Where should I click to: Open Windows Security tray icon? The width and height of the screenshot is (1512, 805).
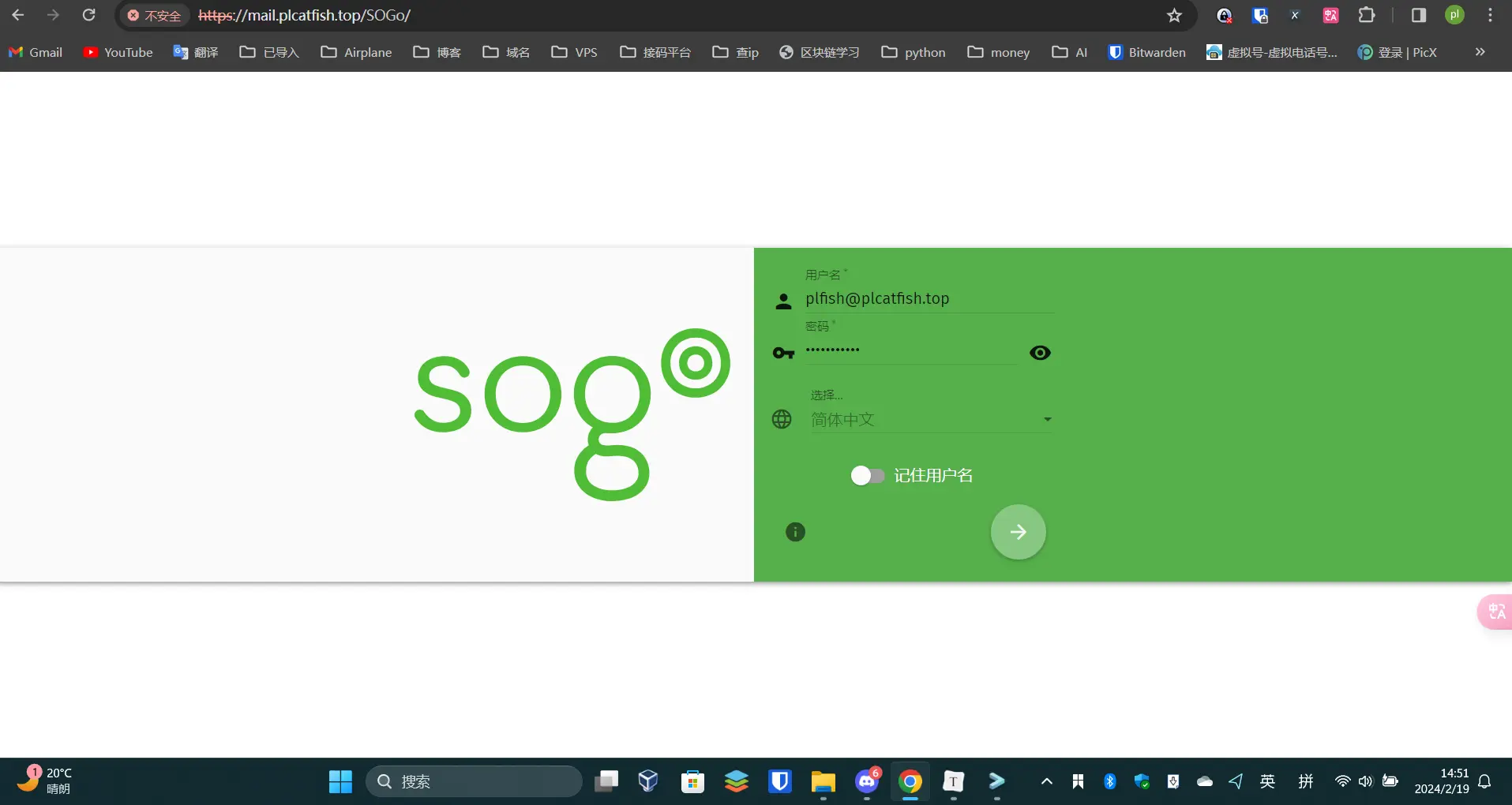pyautogui.click(x=1142, y=781)
